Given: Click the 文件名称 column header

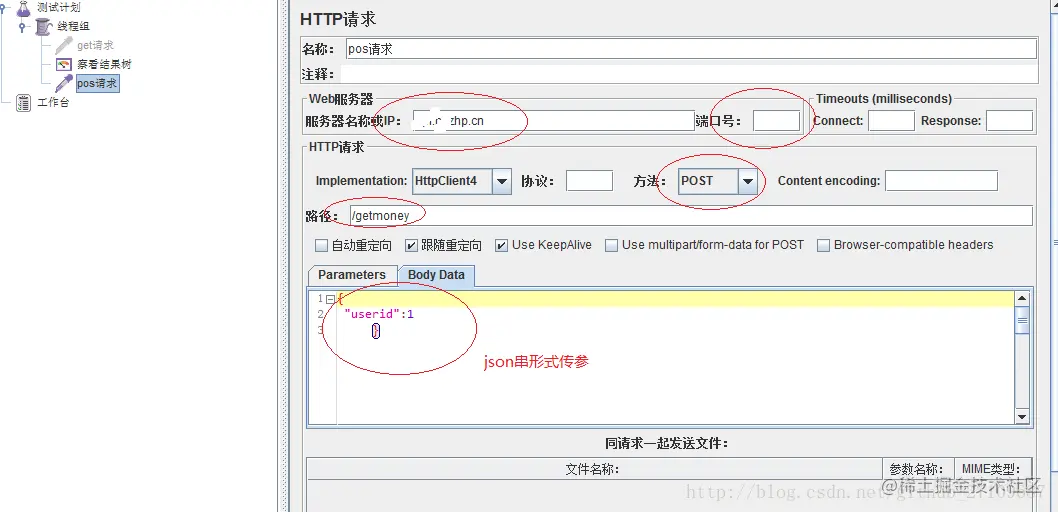Looking at the screenshot, I should point(594,470).
